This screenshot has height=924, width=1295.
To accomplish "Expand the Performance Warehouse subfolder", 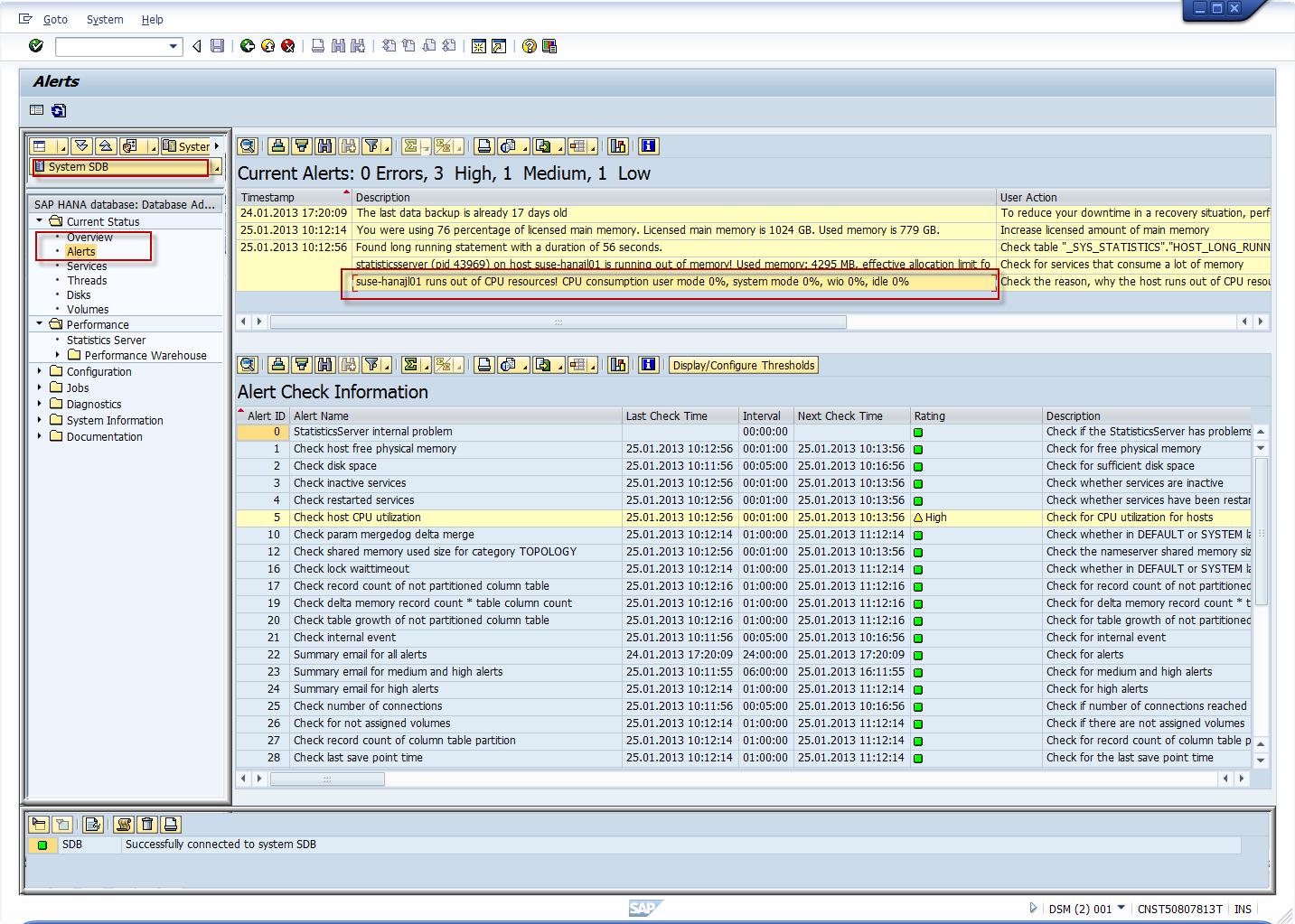I will click(x=58, y=355).
